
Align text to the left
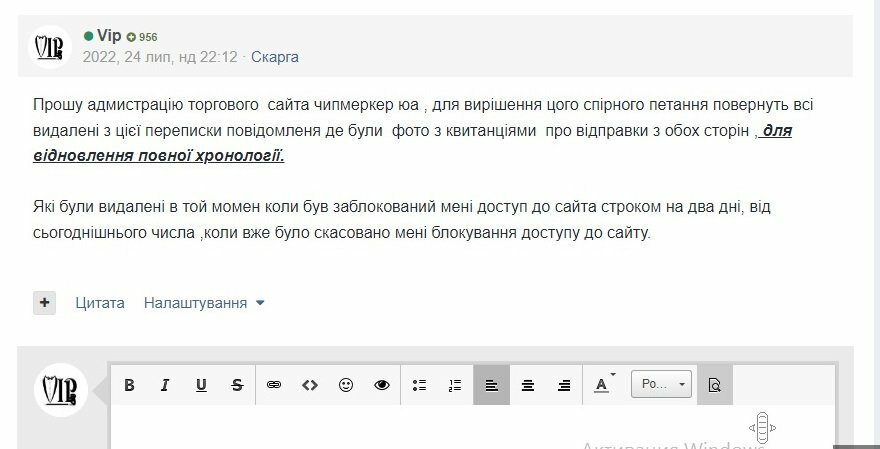tap(492, 385)
